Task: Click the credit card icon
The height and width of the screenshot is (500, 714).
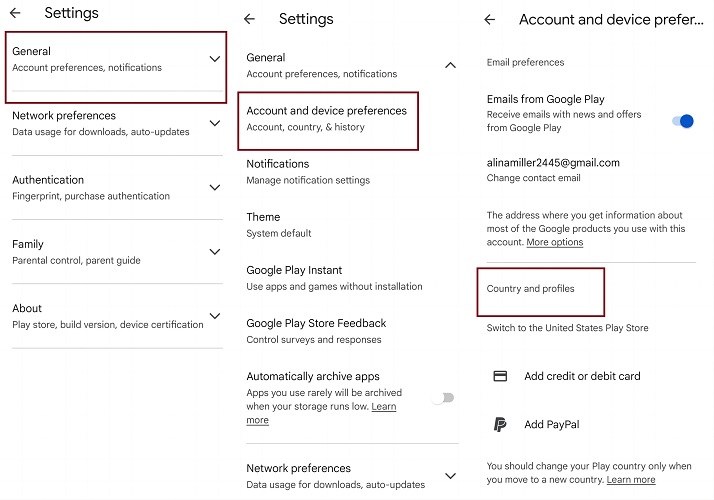Action: tap(501, 376)
